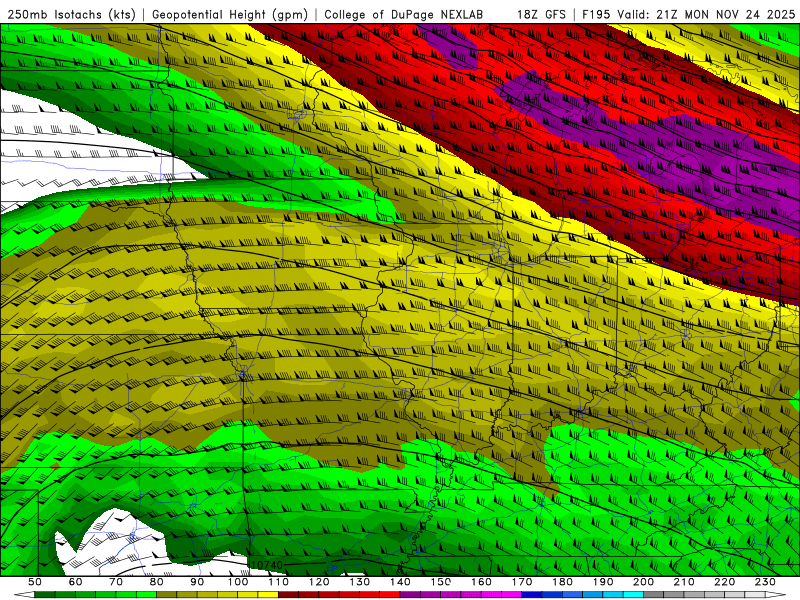Viewport: 800px width, 600px height.
Task: Click the 210 value on the color scale
Action: pyautogui.click(x=684, y=582)
